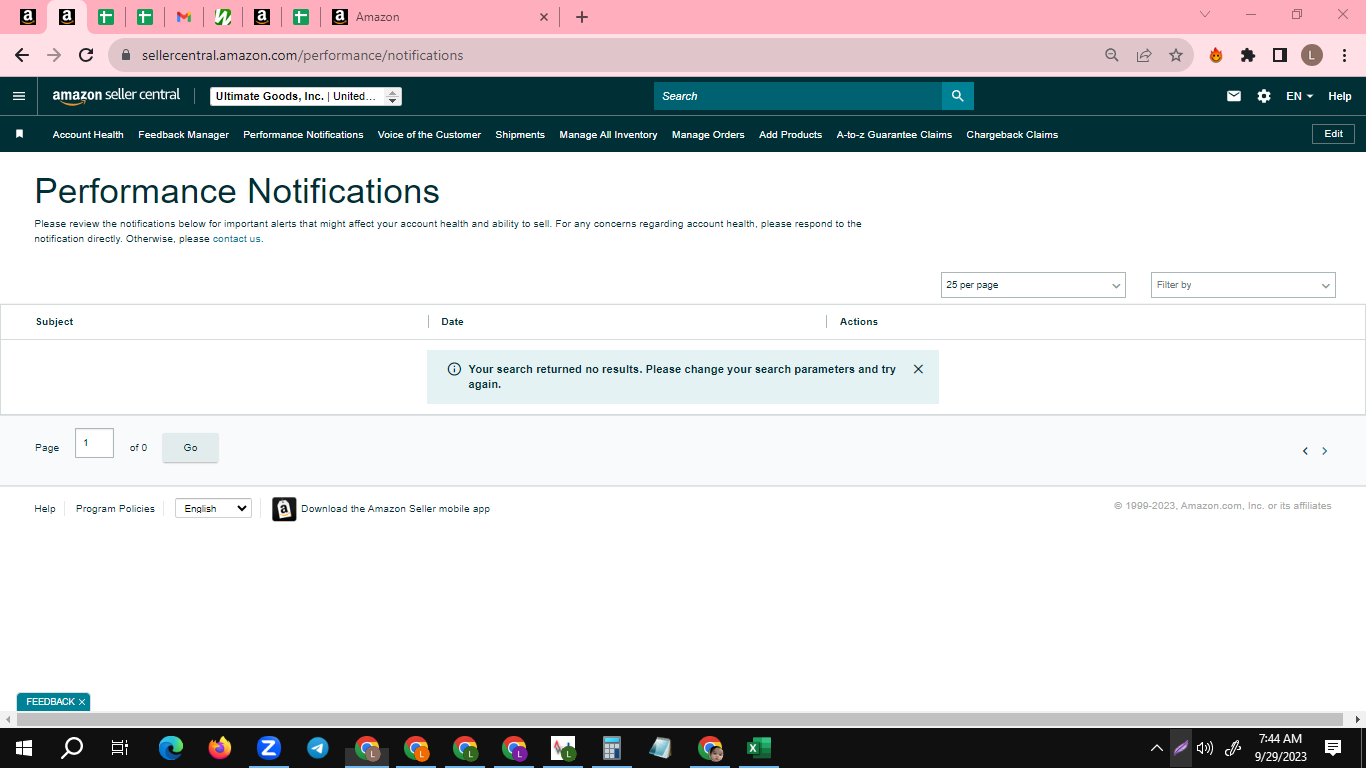Click the contact us link
This screenshot has height=768, width=1366.
[237, 239]
